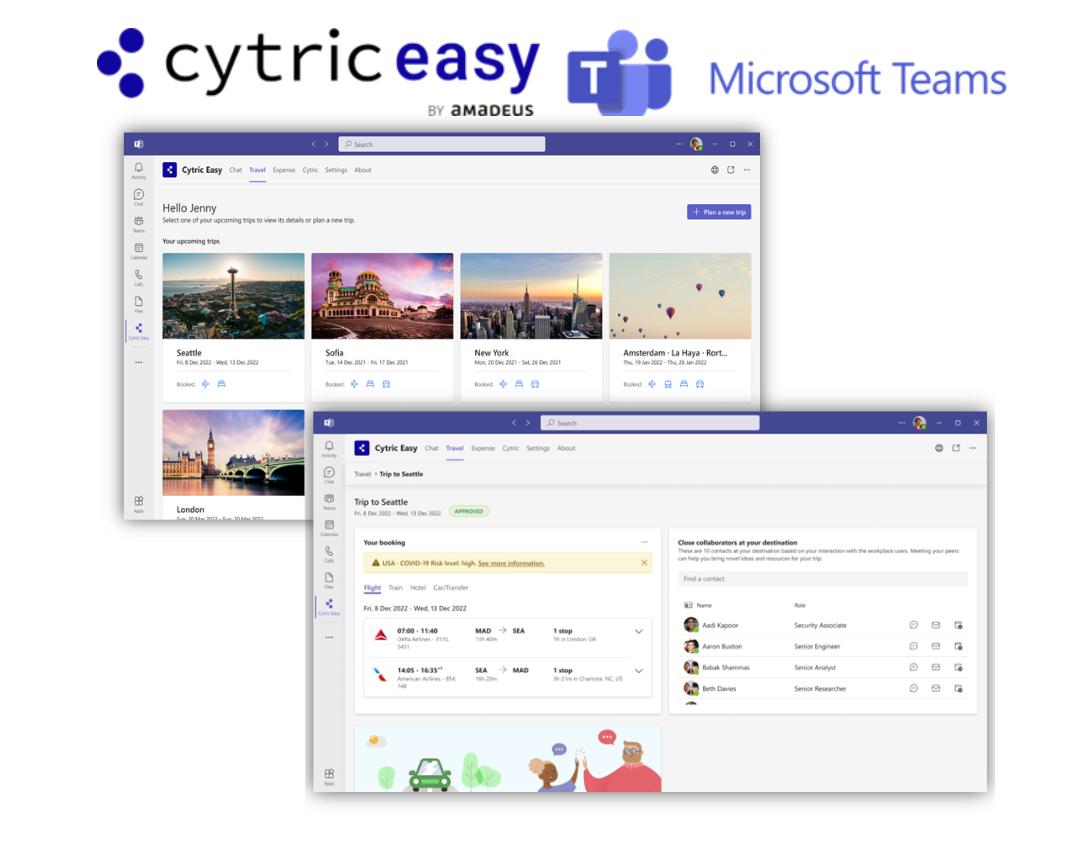Open Files in the Trip to Seattle window sidebar

329,580
